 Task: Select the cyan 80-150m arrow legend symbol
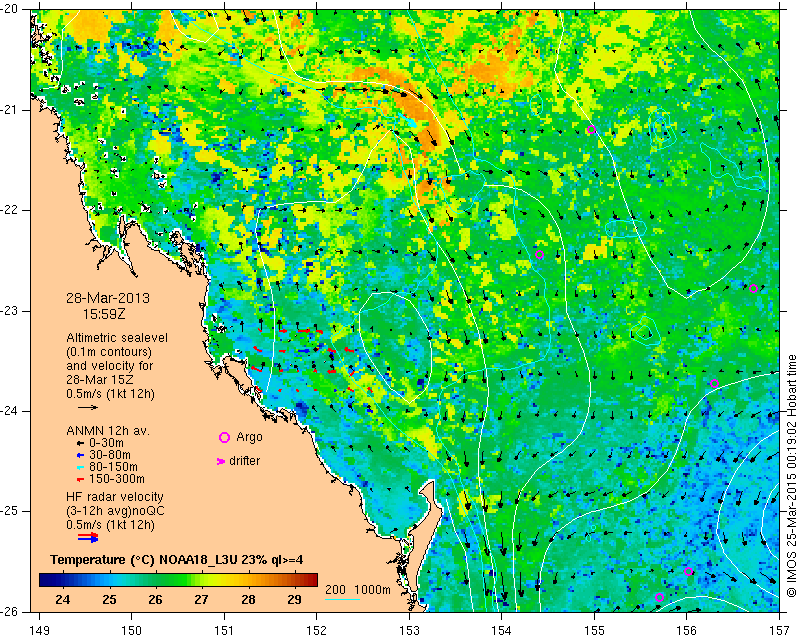[80, 467]
